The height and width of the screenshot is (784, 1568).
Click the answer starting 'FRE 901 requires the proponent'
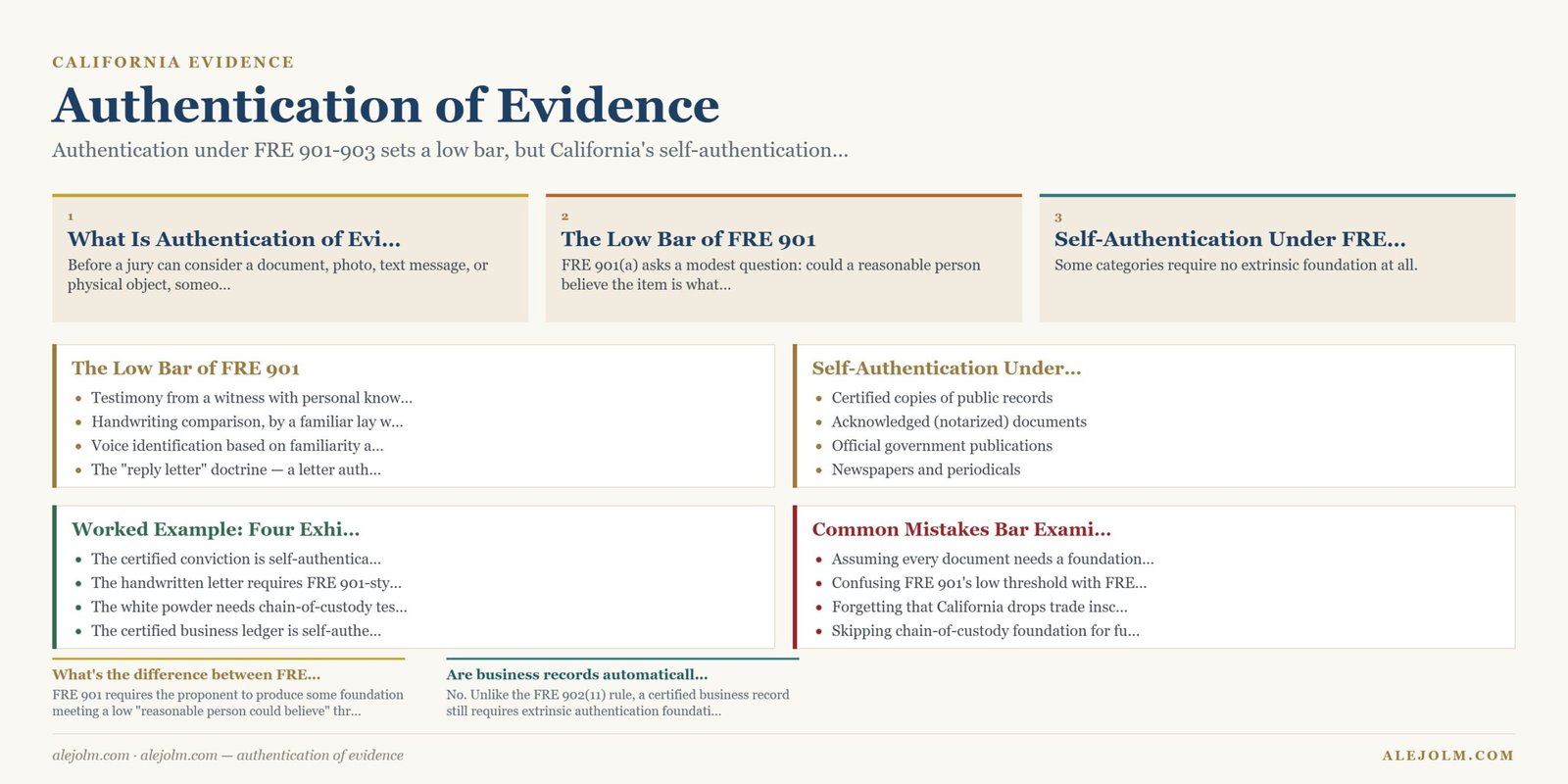[227, 703]
